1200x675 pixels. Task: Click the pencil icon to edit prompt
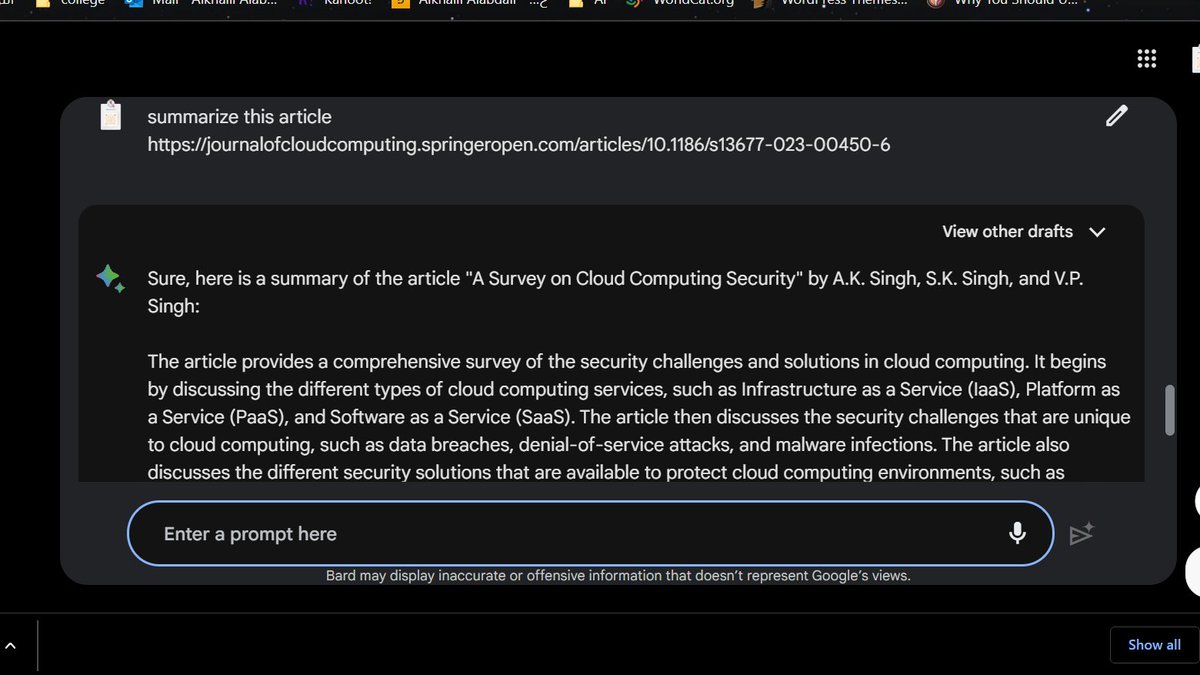1117,116
